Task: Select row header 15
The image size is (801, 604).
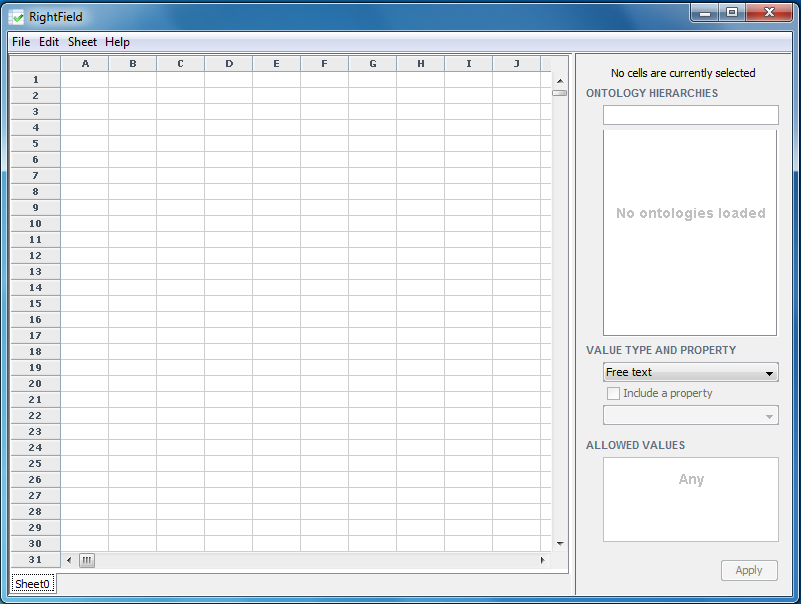Action: tap(35, 303)
